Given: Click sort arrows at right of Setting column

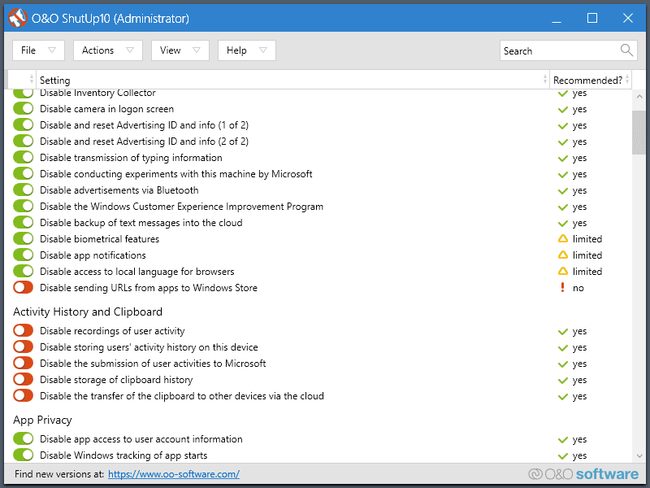Looking at the screenshot, I should point(545,79).
